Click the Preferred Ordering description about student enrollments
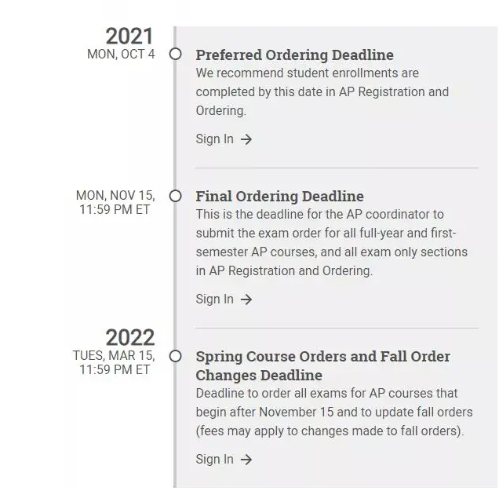 click(x=322, y=92)
